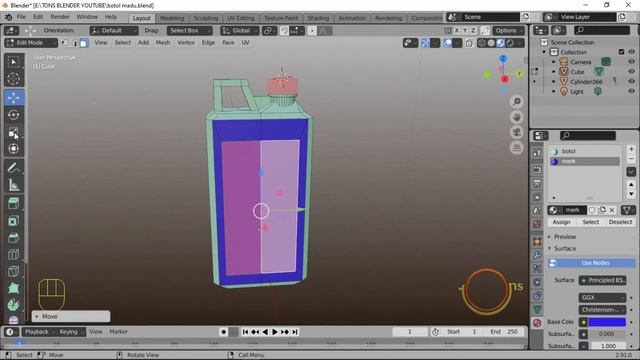This screenshot has width=640, height=360.
Task: Select material preview viewport shading
Action: click(x=500, y=43)
